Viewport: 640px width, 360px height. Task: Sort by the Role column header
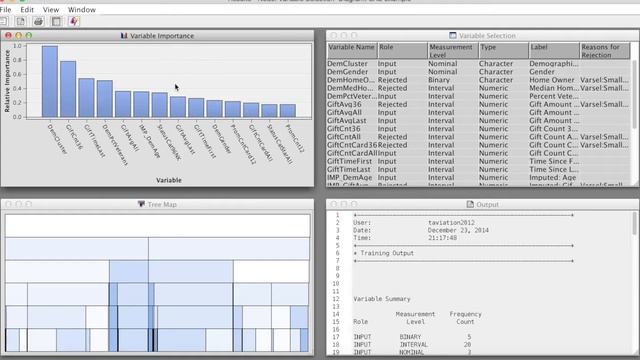(x=402, y=51)
